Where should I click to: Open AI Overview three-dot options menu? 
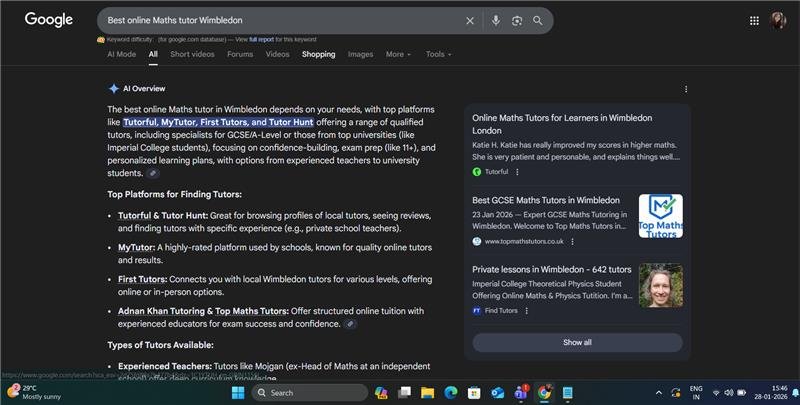click(x=685, y=89)
